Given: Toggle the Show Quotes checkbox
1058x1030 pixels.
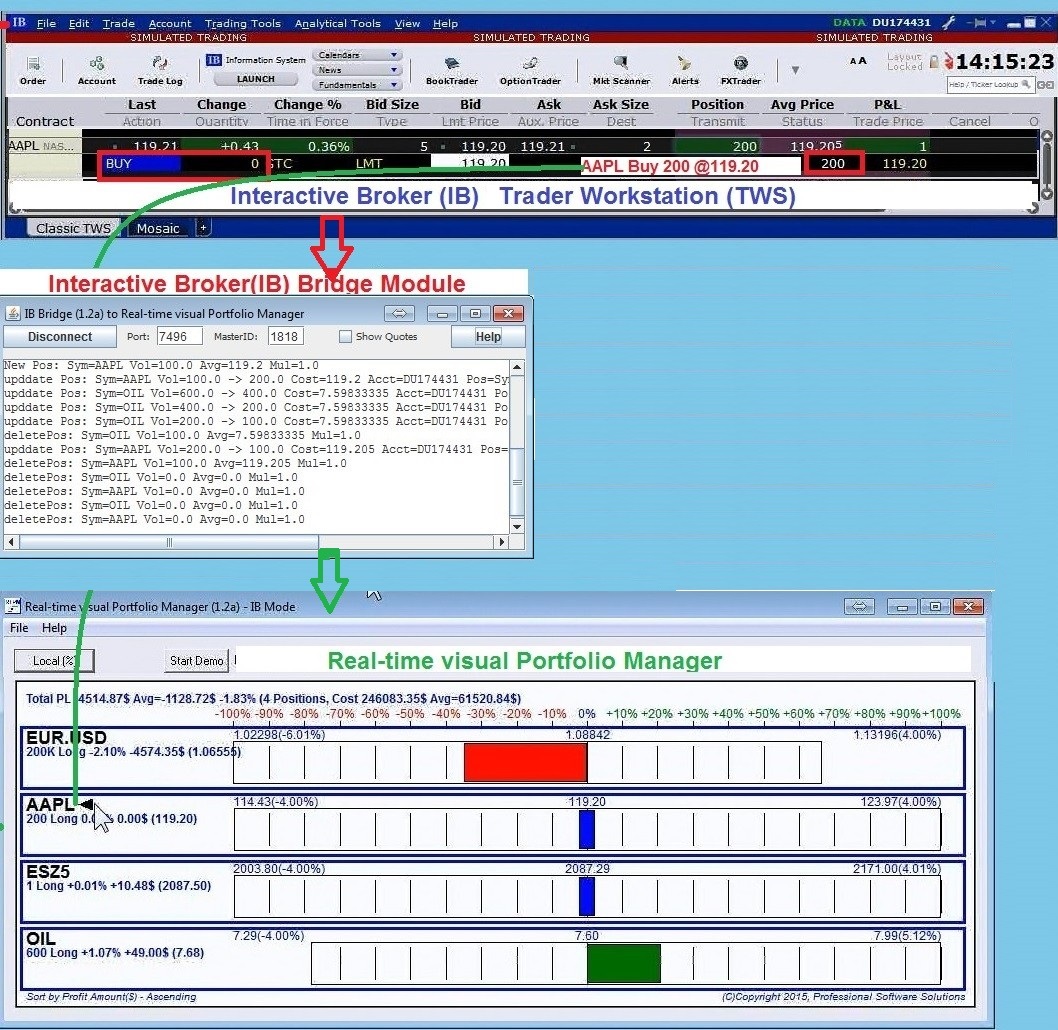Looking at the screenshot, I should pyautogui.click(x=345, y=337).
